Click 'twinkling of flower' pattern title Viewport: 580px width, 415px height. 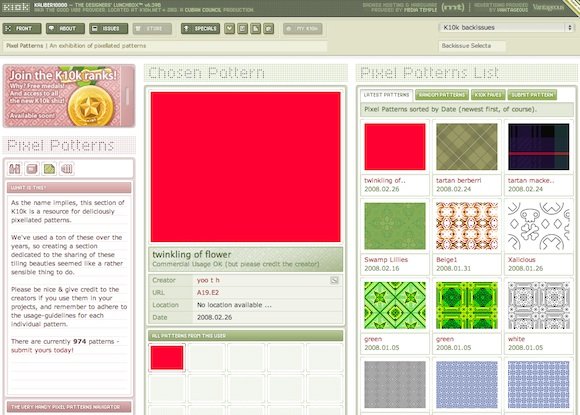192,254
